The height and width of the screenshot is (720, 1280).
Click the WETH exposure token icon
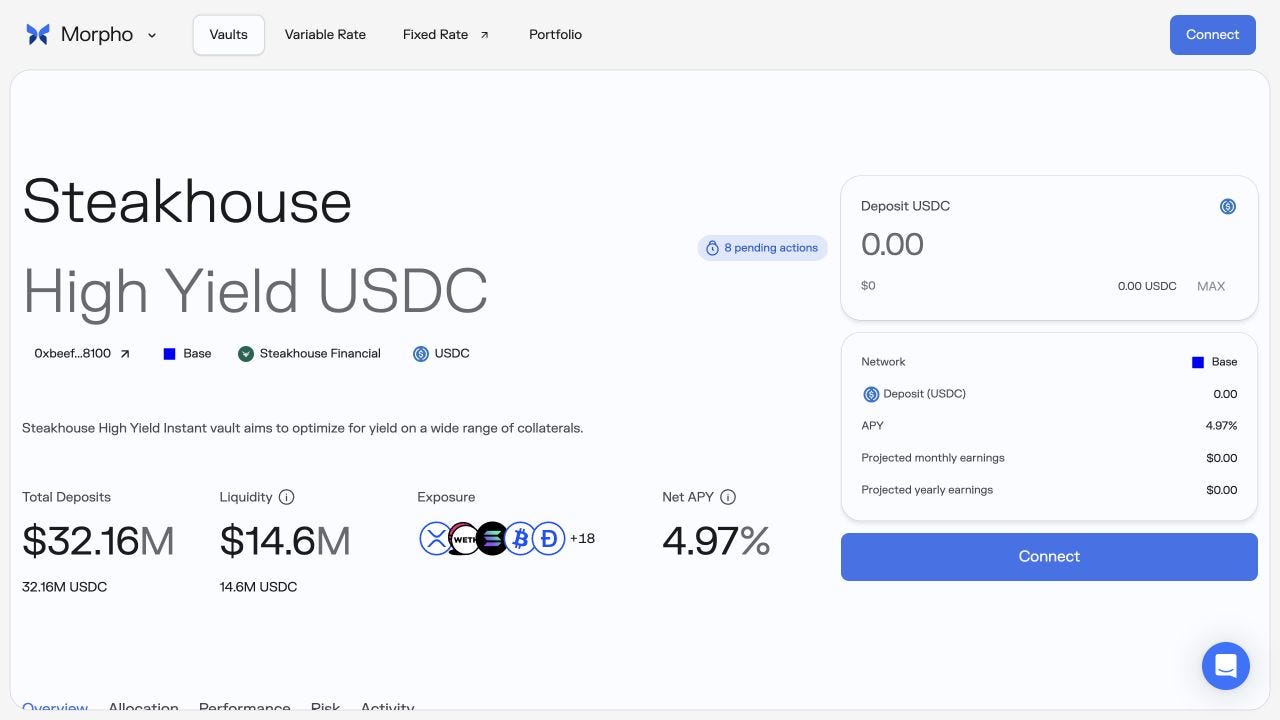[x=463, y=539]
